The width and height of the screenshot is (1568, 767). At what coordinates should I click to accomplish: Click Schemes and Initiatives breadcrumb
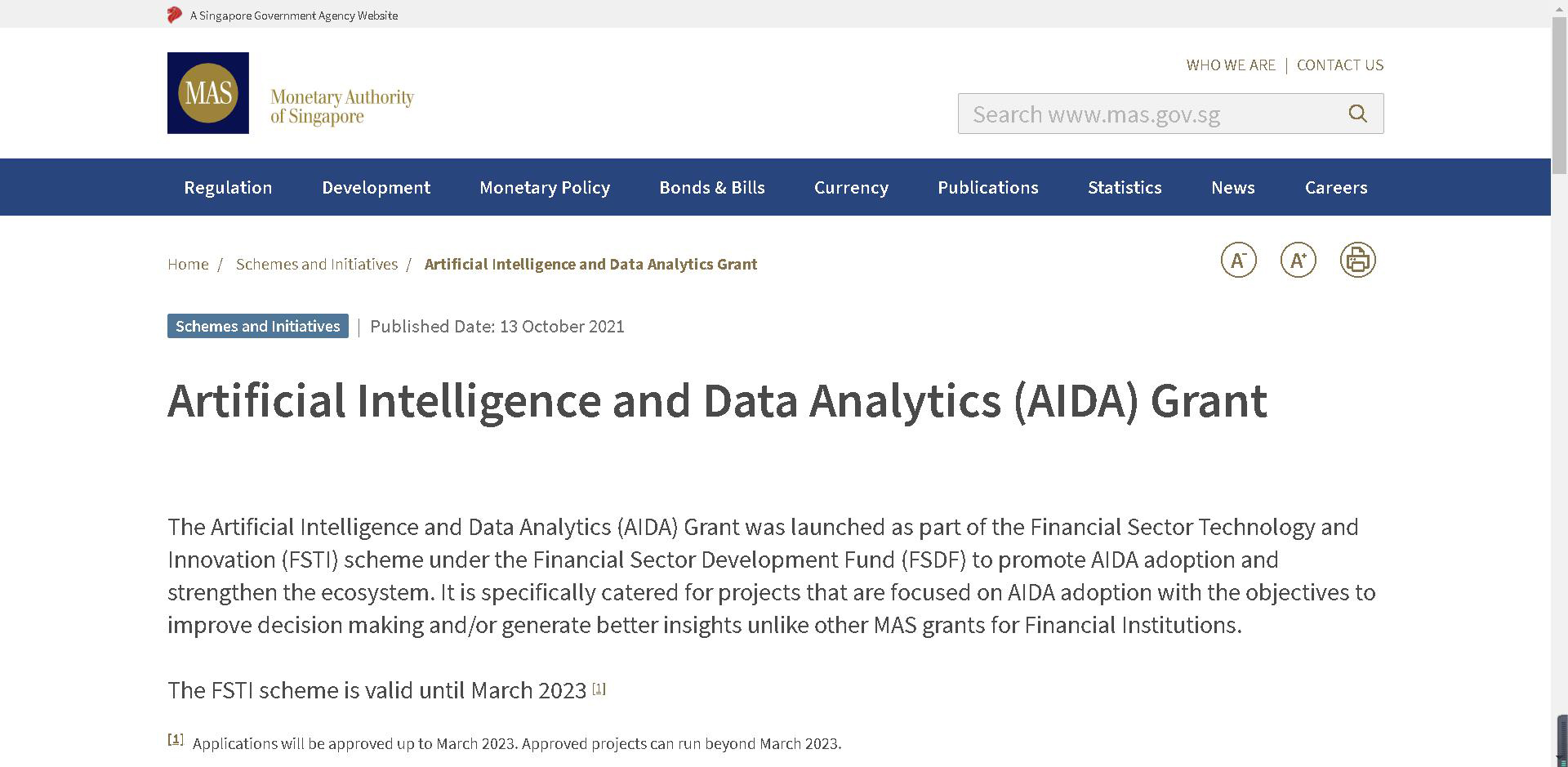(x=317, y=264)
